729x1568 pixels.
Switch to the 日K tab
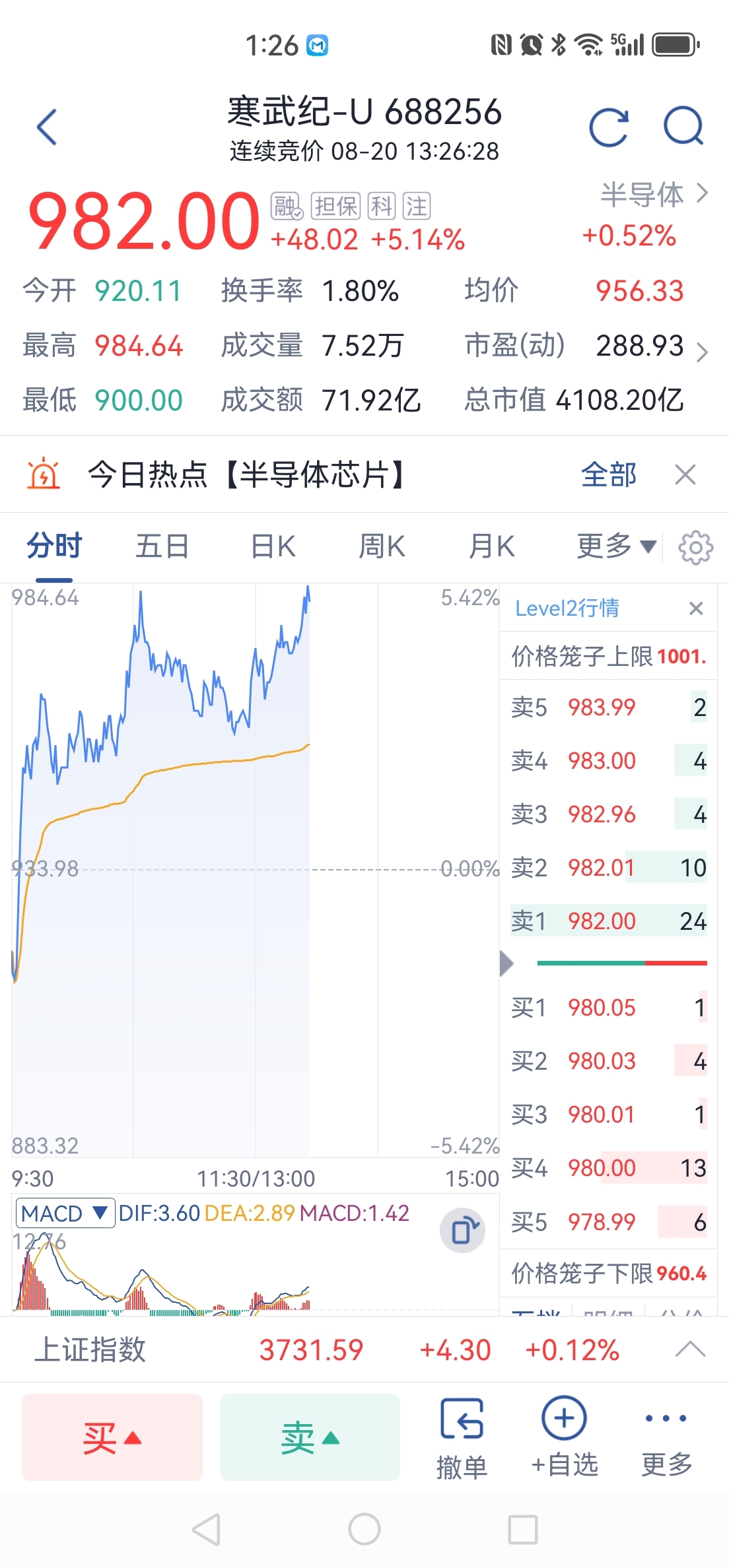[273, 546]
